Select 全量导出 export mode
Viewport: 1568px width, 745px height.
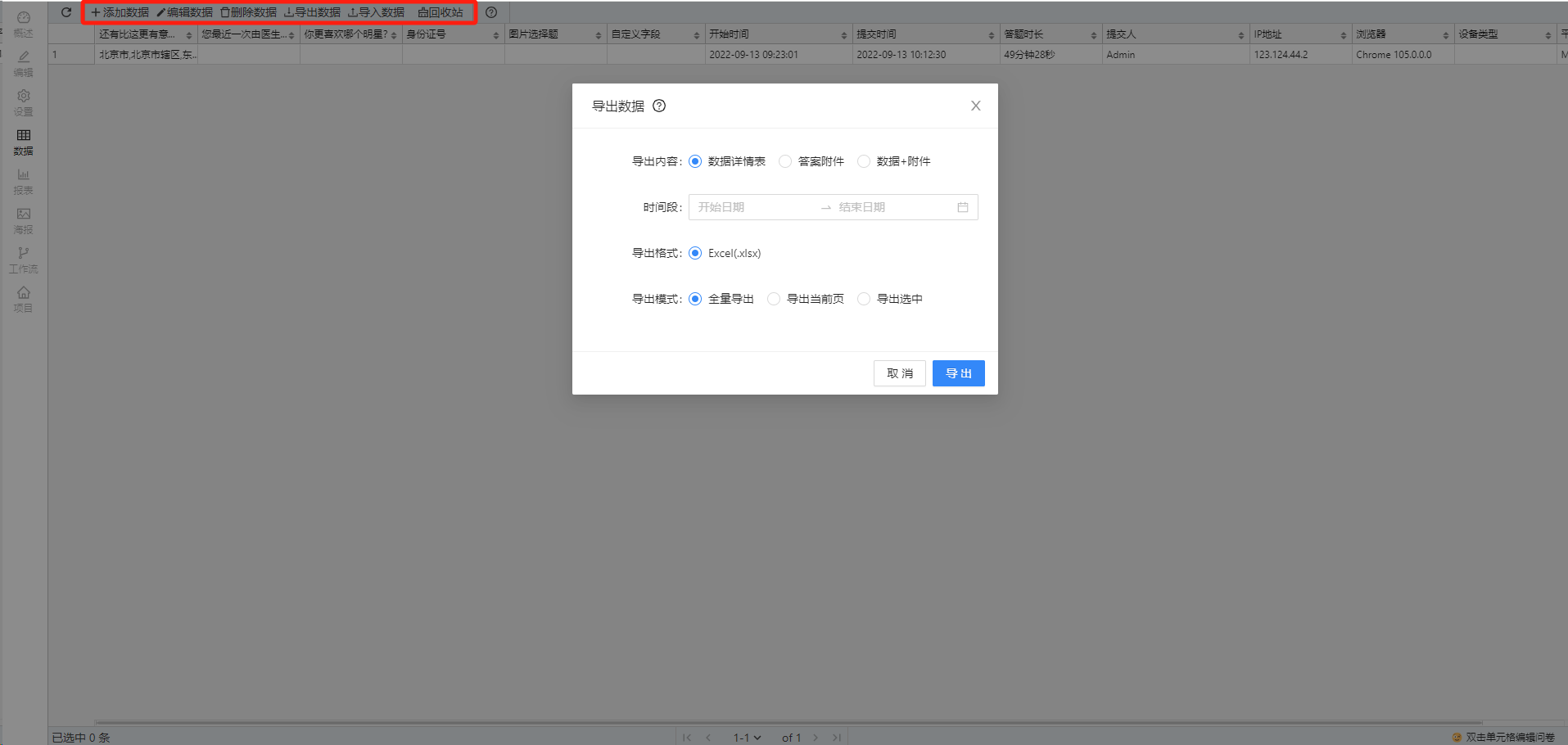[x=721, y=299]
